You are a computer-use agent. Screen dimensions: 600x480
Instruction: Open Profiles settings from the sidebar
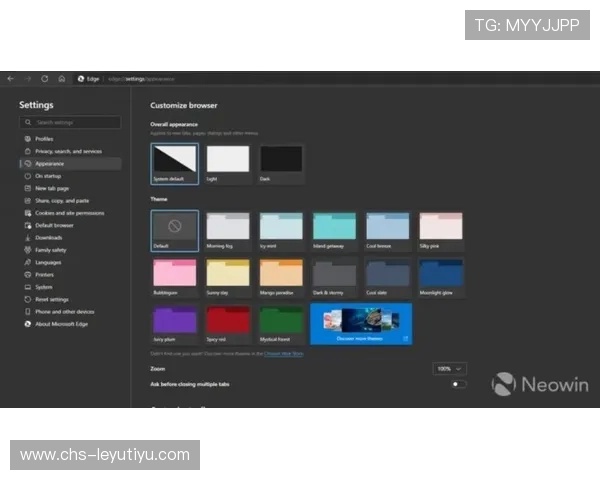tap(44, 139)
